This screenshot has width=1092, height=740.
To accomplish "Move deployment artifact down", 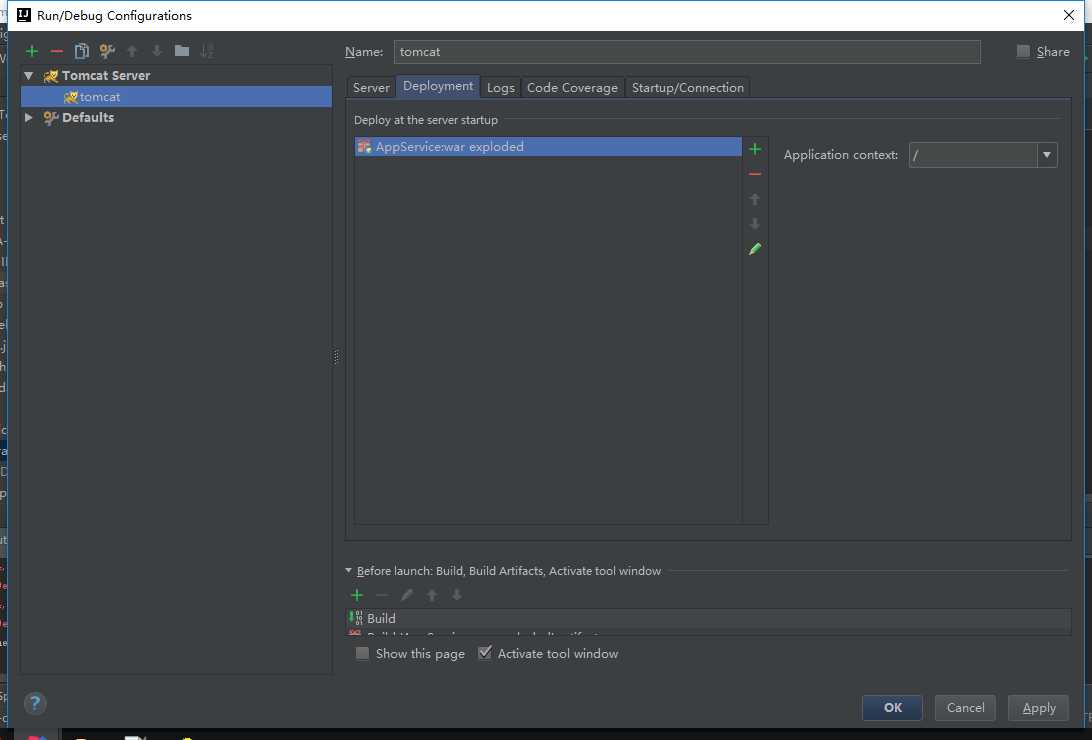I will coord(755,224).
